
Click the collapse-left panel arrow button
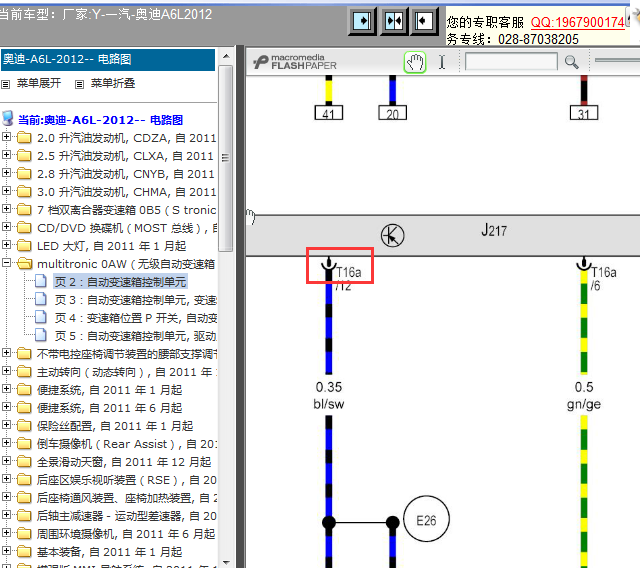pyautogui.click(x=424, y=20)
